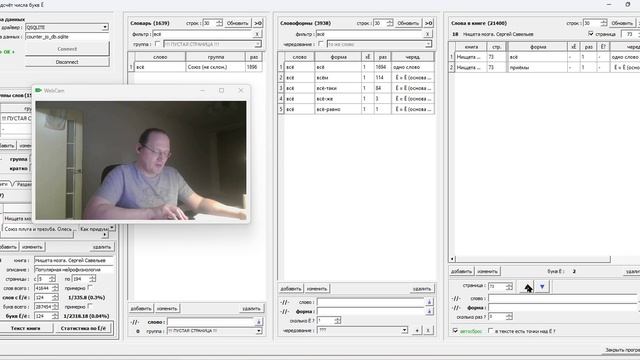Click удалить under Словарь table
This screenshot has height=360, width=640.
click(251, 309)
